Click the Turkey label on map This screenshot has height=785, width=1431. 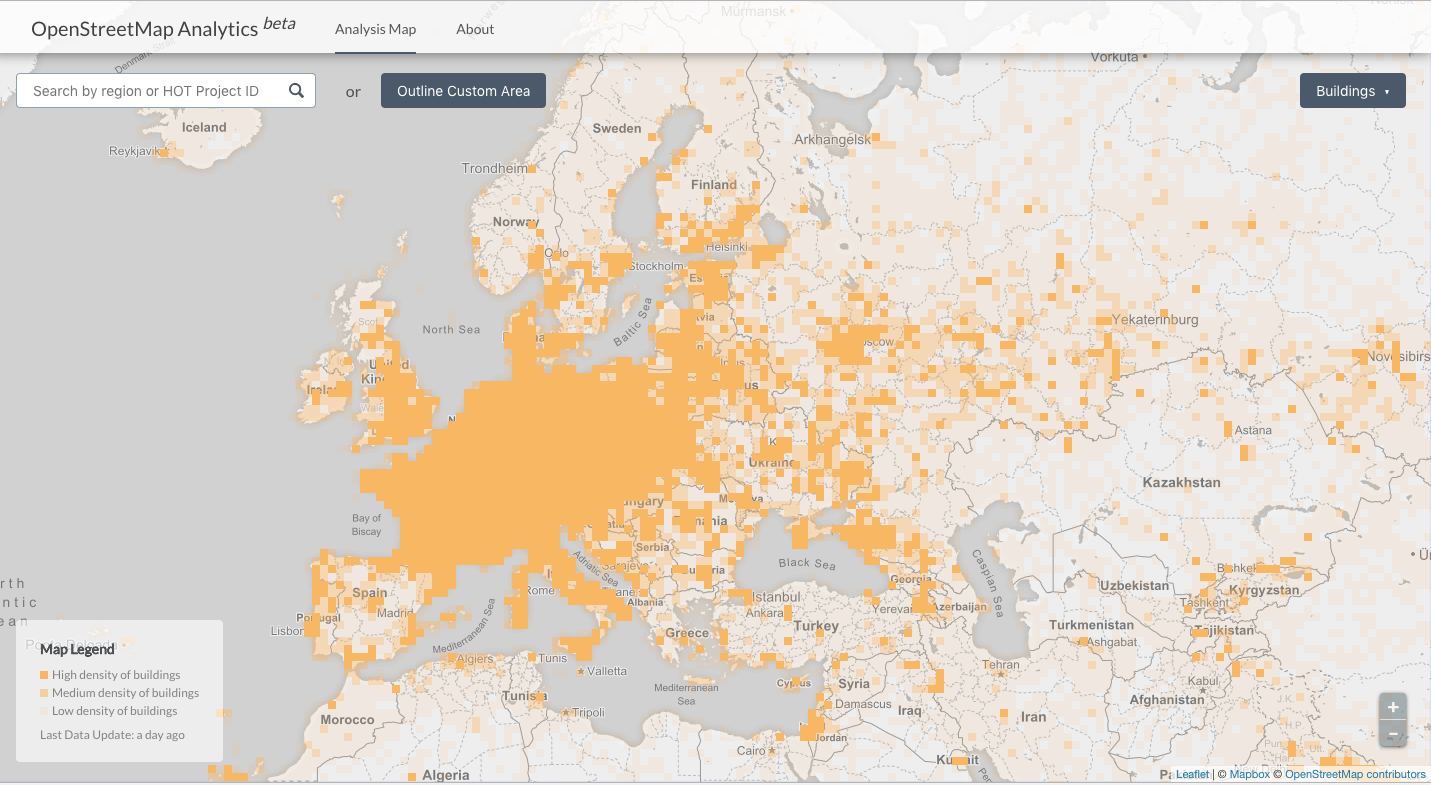coord(816,626)
